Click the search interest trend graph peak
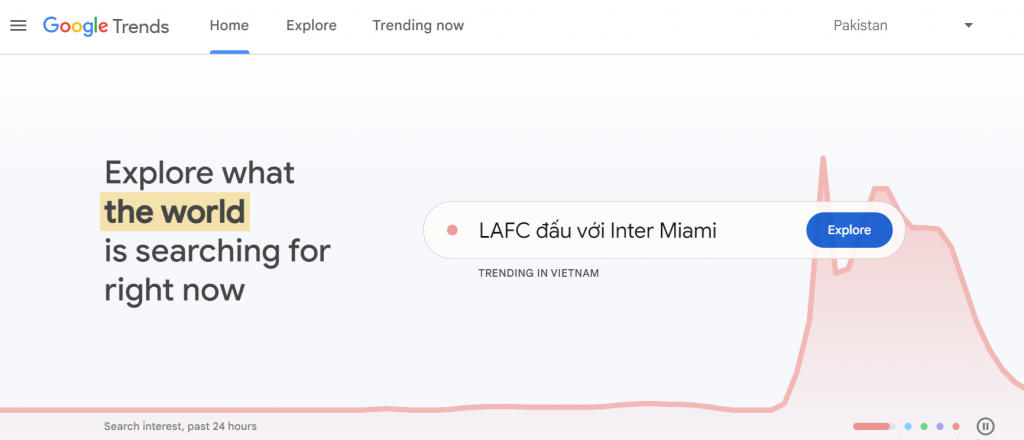This screenshot has width=1024, height=440. click(x=823, y=160)
